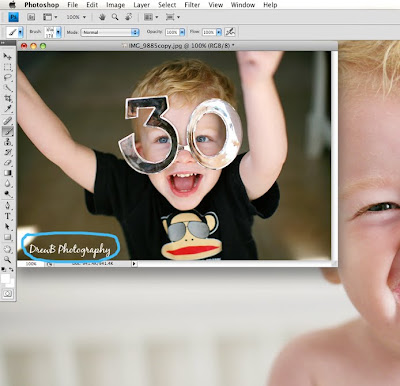Open the Filter menu
400x386 pixels.
tap(192, 5)
